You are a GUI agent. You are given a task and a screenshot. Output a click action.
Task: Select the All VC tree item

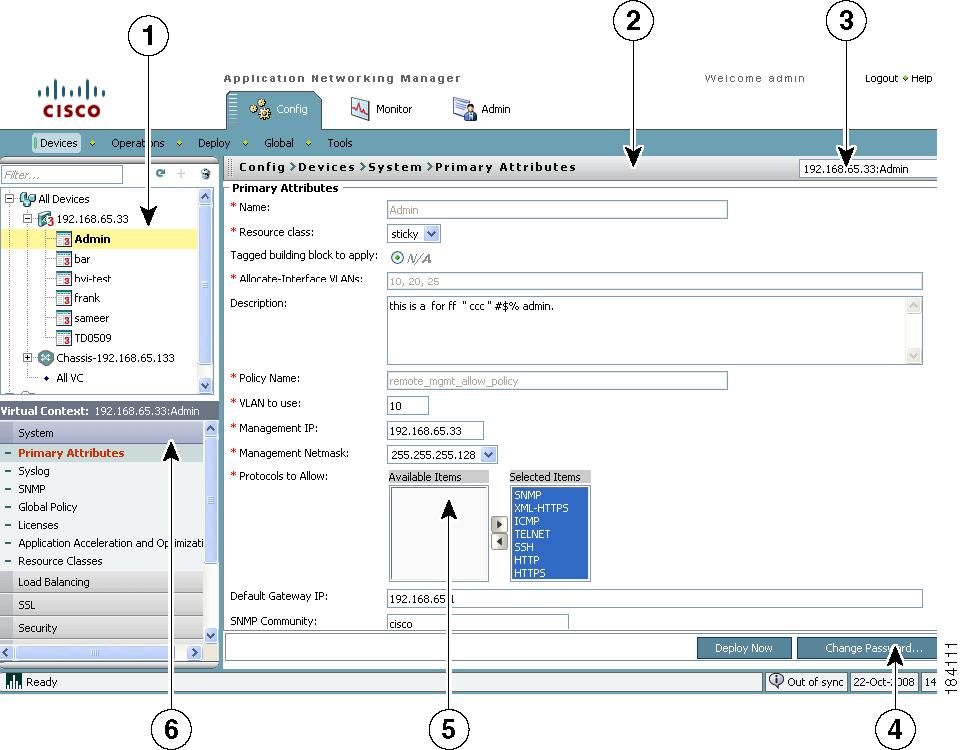tap(70, 378)
